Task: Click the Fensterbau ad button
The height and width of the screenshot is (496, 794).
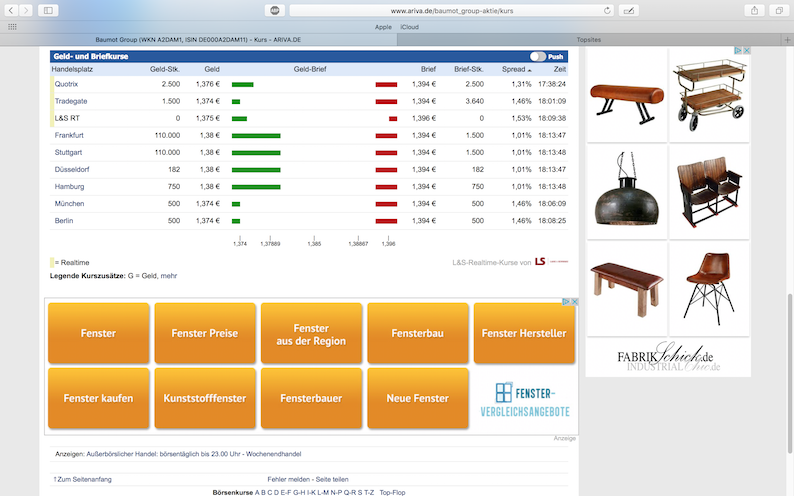Action: coord(418,333)
